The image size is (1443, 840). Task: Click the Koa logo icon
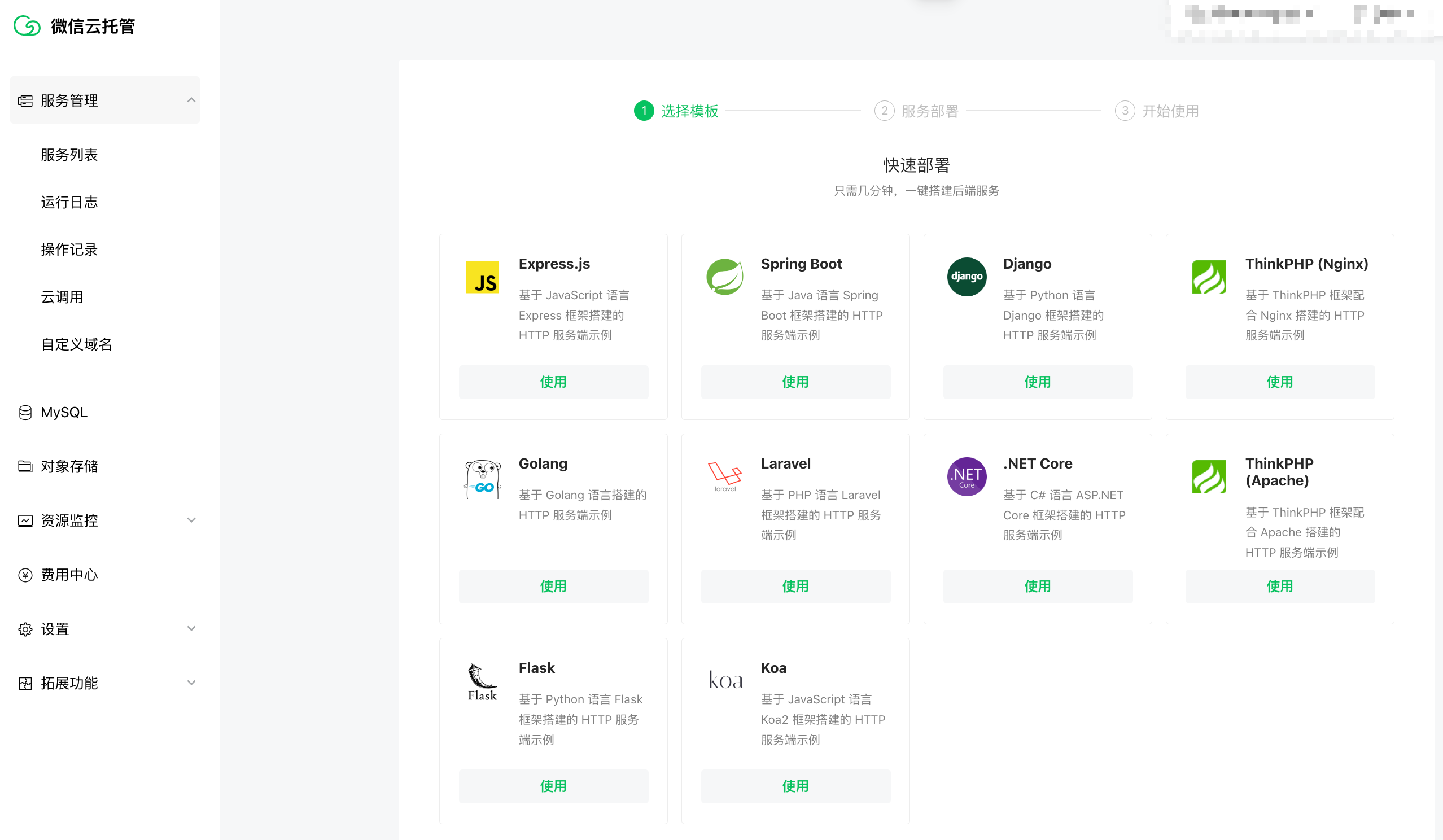pos(725,680)
